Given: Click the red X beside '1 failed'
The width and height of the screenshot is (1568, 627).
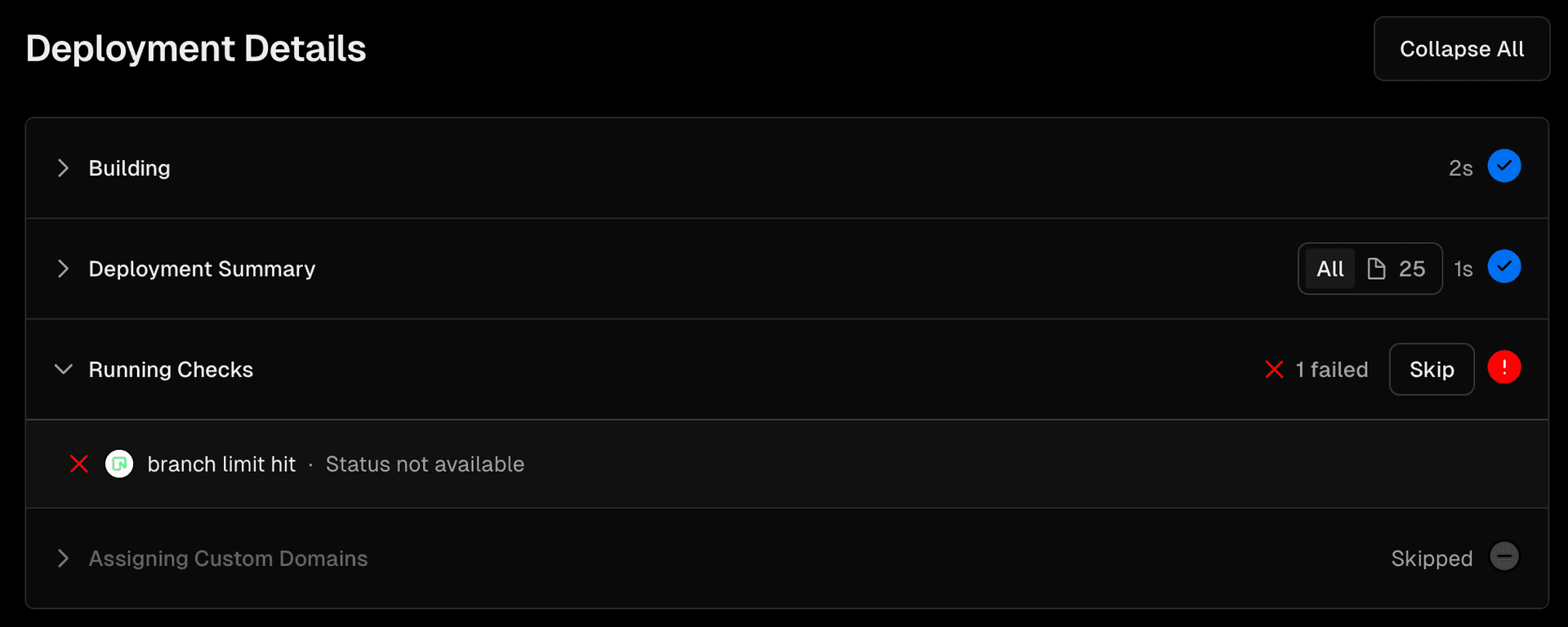Looking at the screenshot, I should (1274, 370).
